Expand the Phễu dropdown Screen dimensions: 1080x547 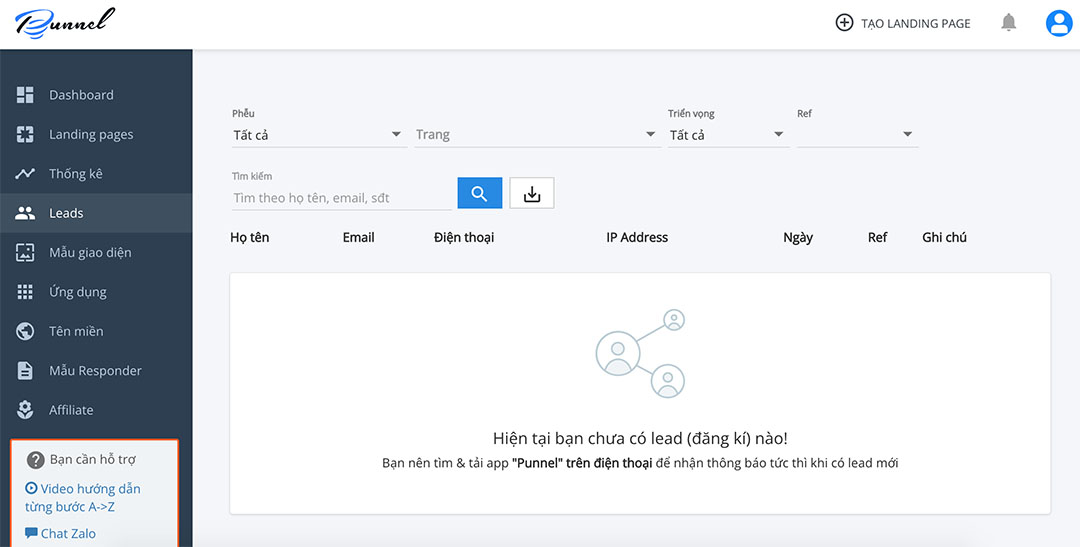tap(318, 135)
